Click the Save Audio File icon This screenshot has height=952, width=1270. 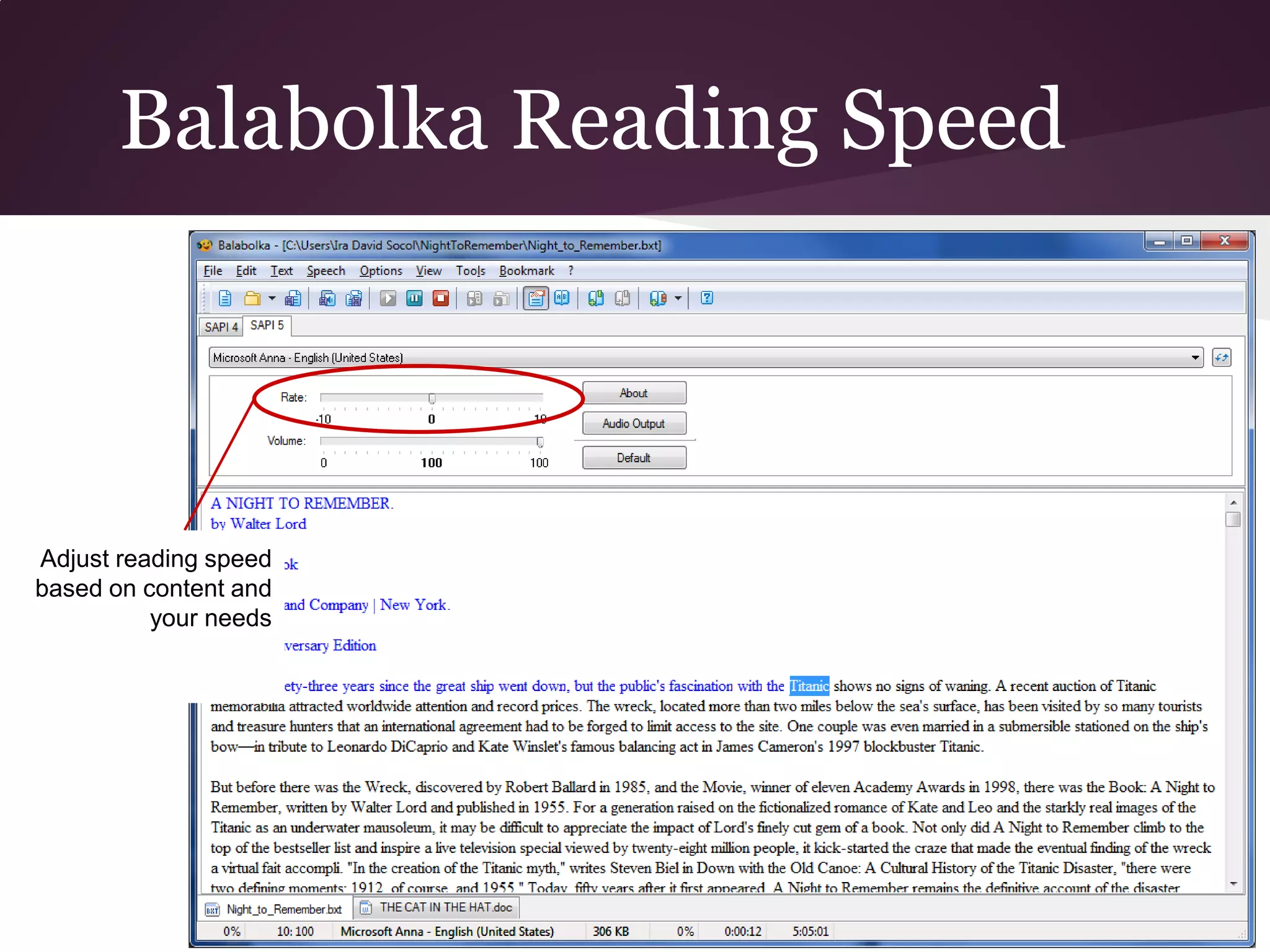pyautogui.click(x=327, y=299)
